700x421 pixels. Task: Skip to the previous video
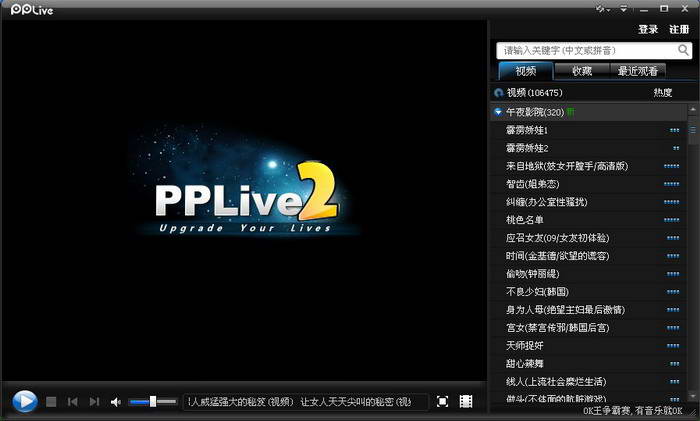(72, 402)
